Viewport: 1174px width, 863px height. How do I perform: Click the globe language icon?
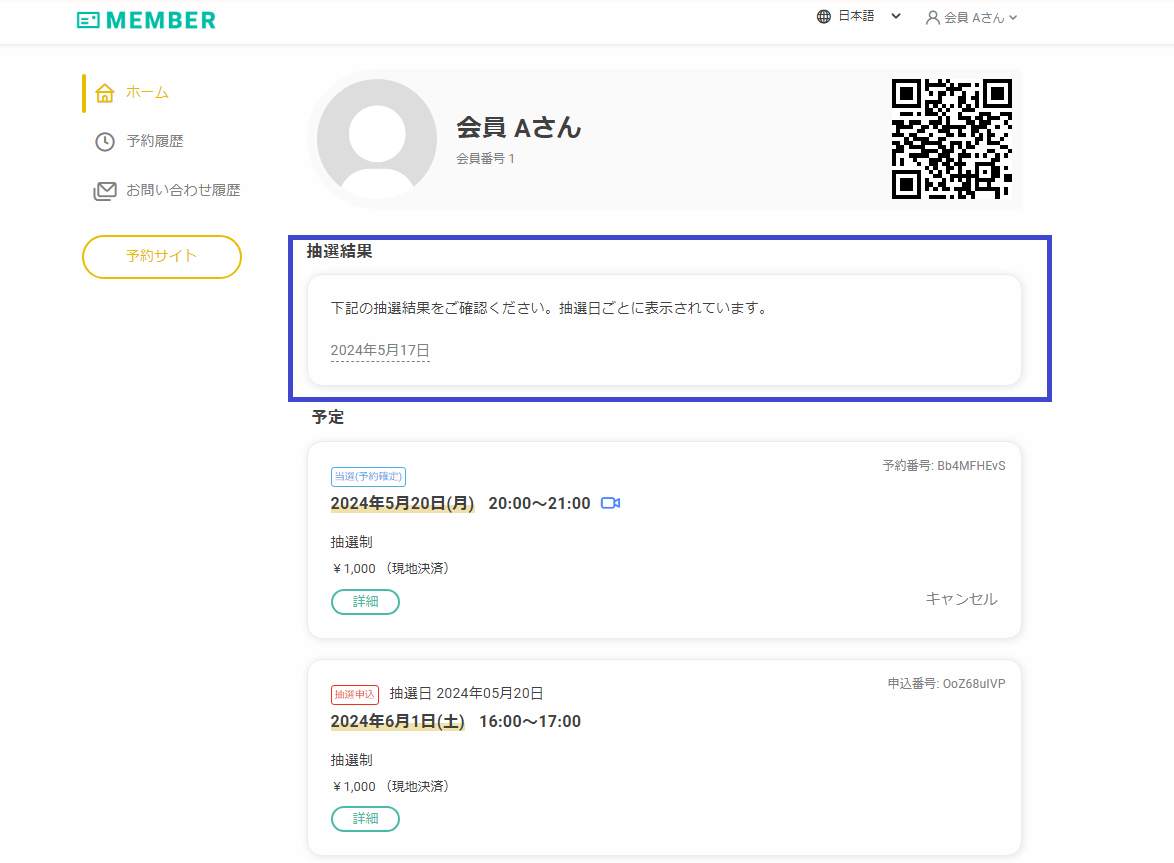[x=824, y=16]
